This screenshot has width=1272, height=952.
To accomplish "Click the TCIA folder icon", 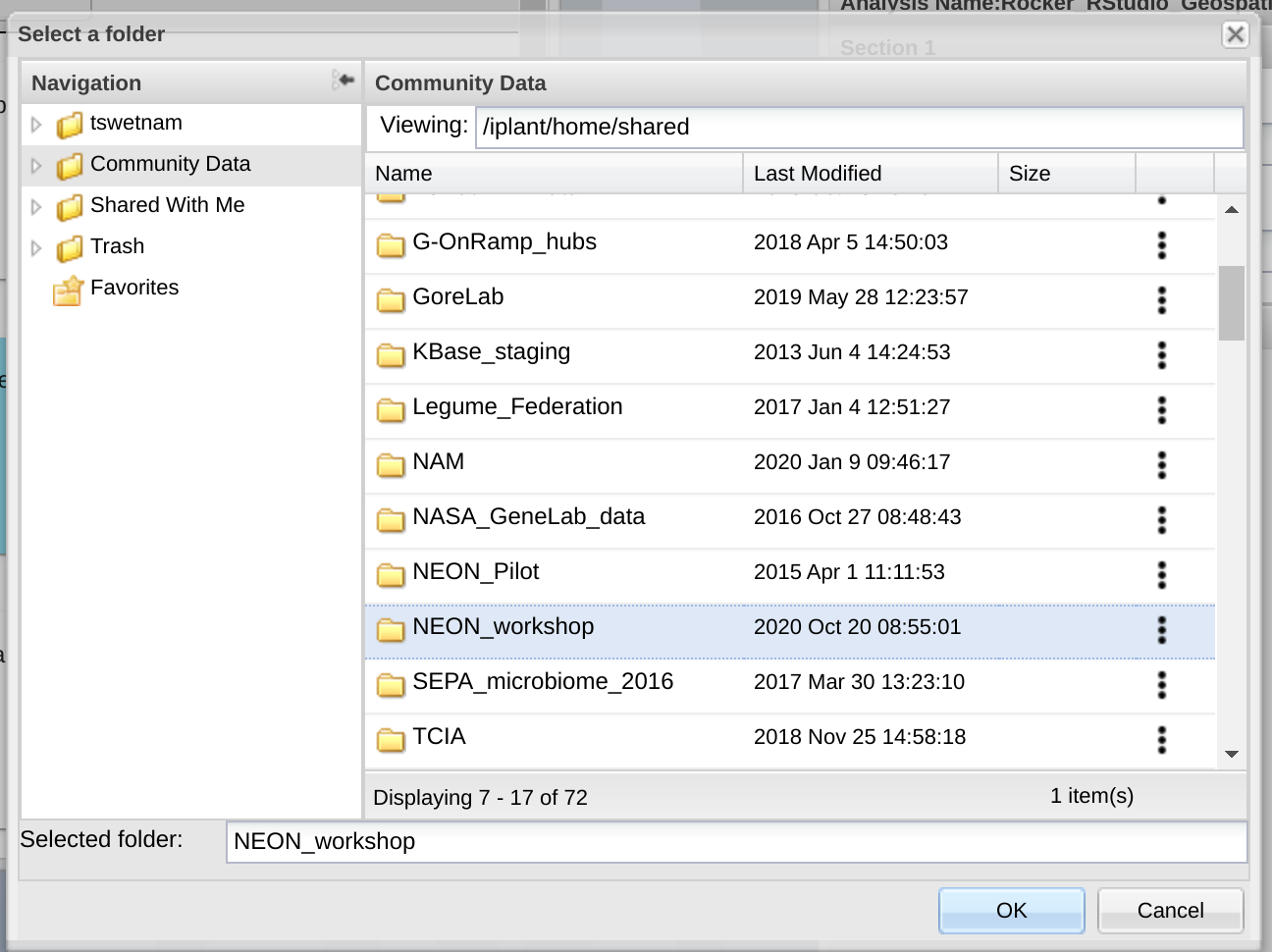I will pyautogui.click(x=391, y=738).
